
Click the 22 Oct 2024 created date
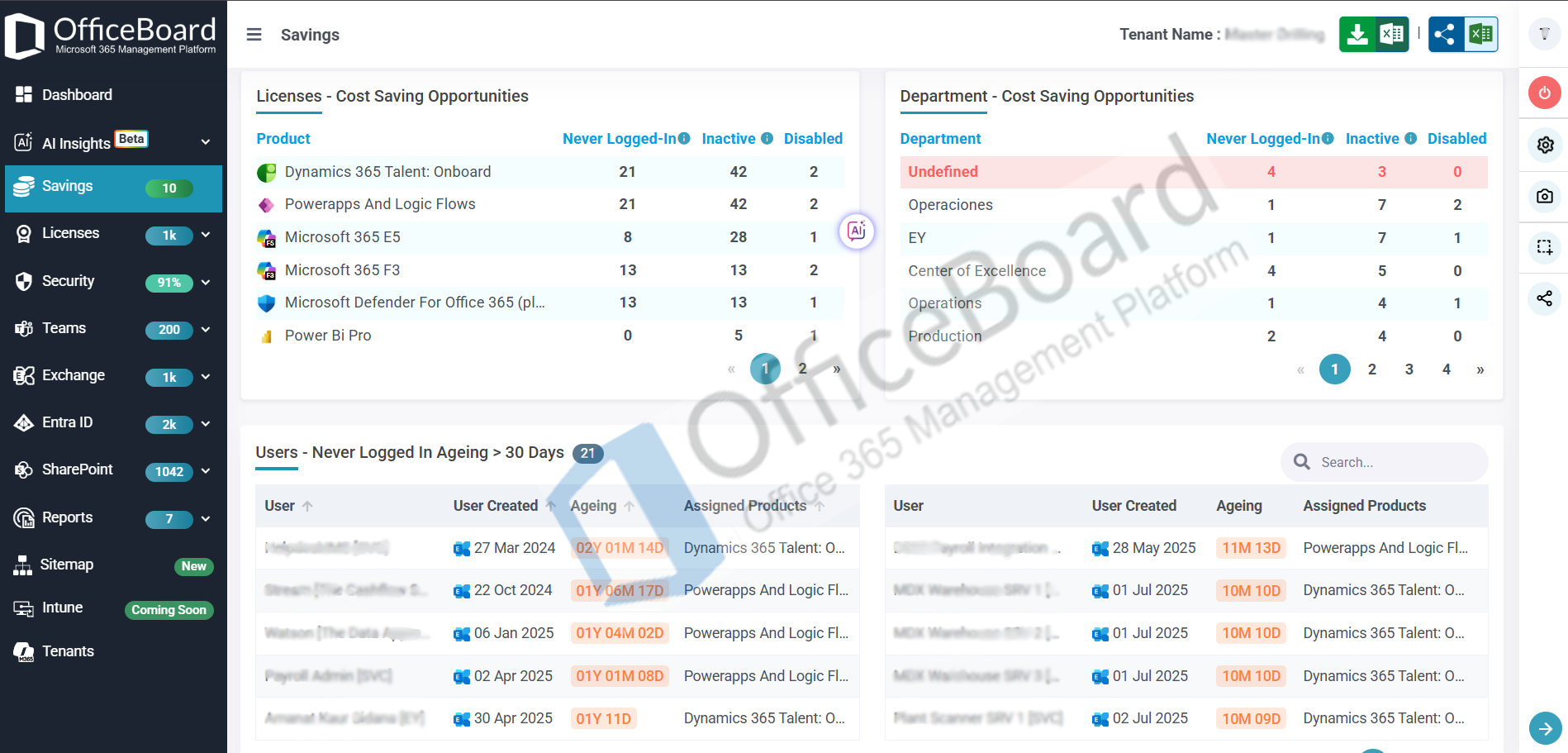click(x=513, y=590)
